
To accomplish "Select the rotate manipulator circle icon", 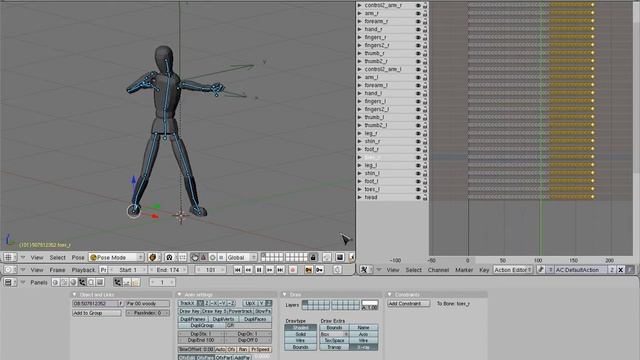I will tap(212, 257).
